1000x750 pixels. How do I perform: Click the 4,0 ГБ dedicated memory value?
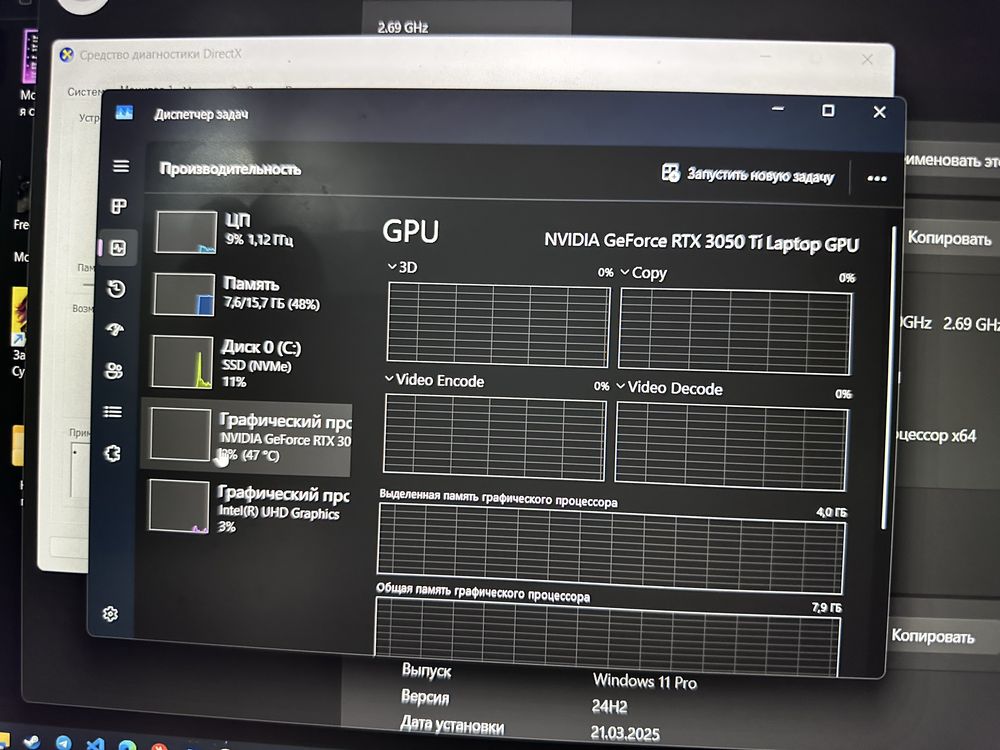(832, 512)
